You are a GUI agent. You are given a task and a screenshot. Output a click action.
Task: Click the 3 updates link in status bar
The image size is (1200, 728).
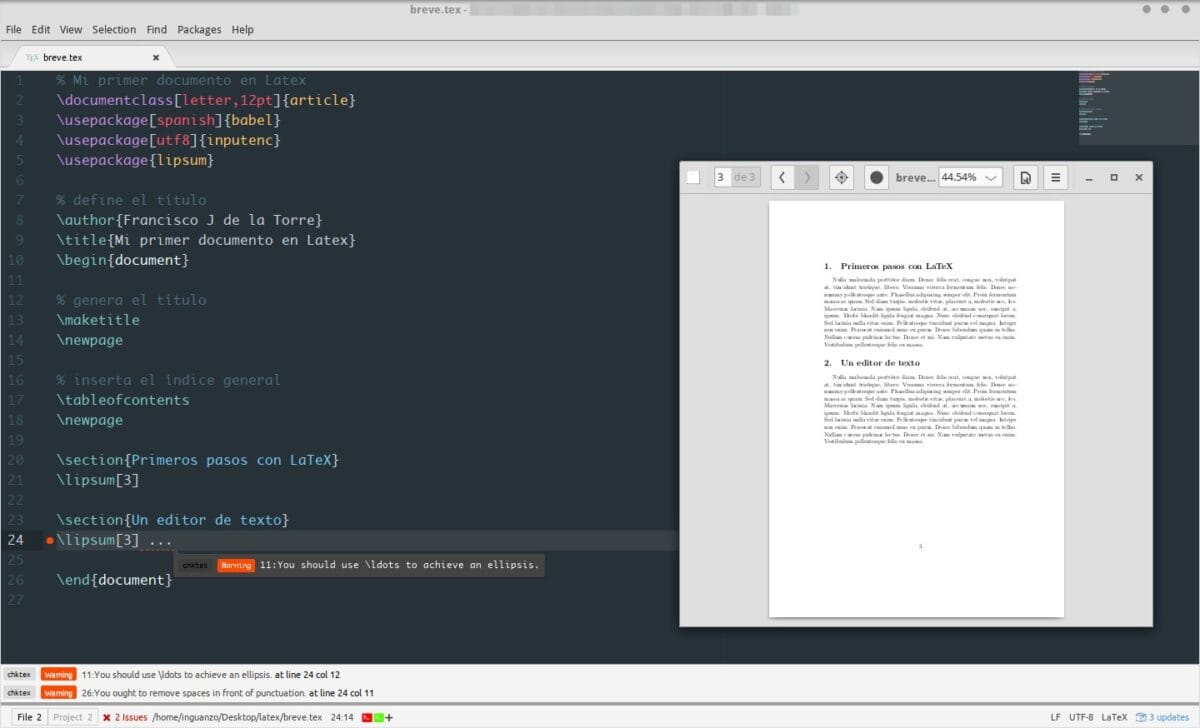point(1163,716)
